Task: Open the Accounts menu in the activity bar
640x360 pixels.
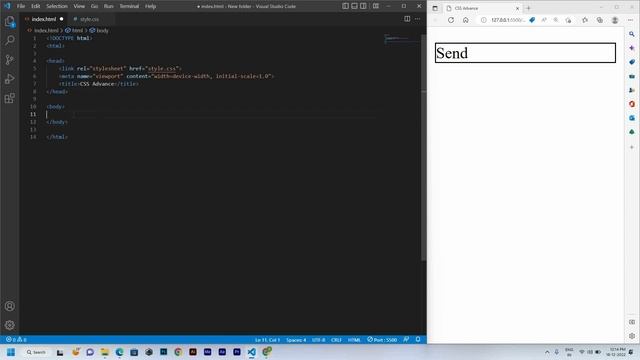Action: 10,306
